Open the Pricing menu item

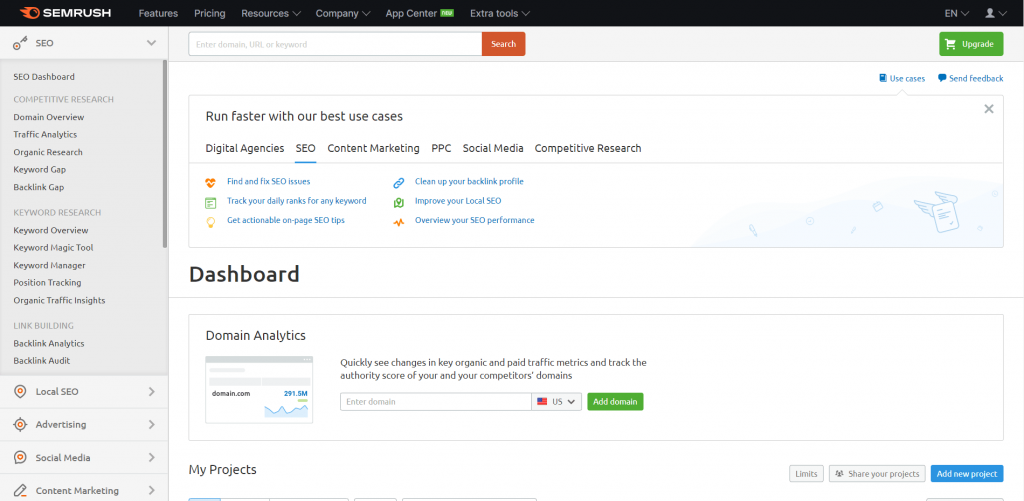click(210, 13)
